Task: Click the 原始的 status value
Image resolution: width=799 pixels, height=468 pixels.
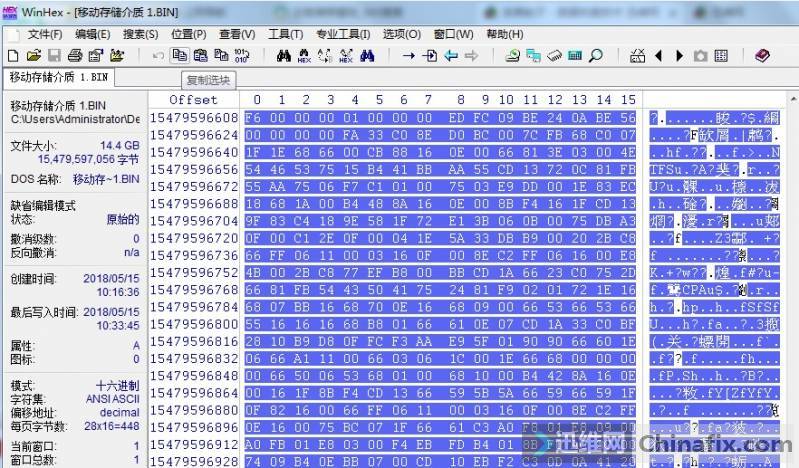Action: 123,220
